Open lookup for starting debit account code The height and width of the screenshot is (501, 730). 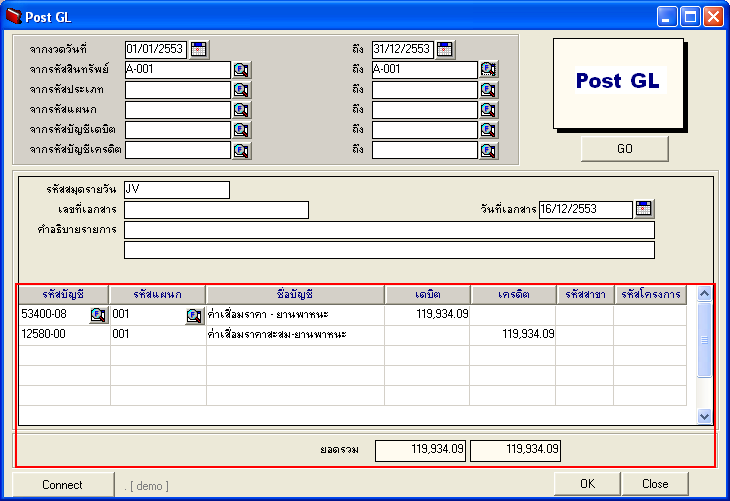[242, 130]
